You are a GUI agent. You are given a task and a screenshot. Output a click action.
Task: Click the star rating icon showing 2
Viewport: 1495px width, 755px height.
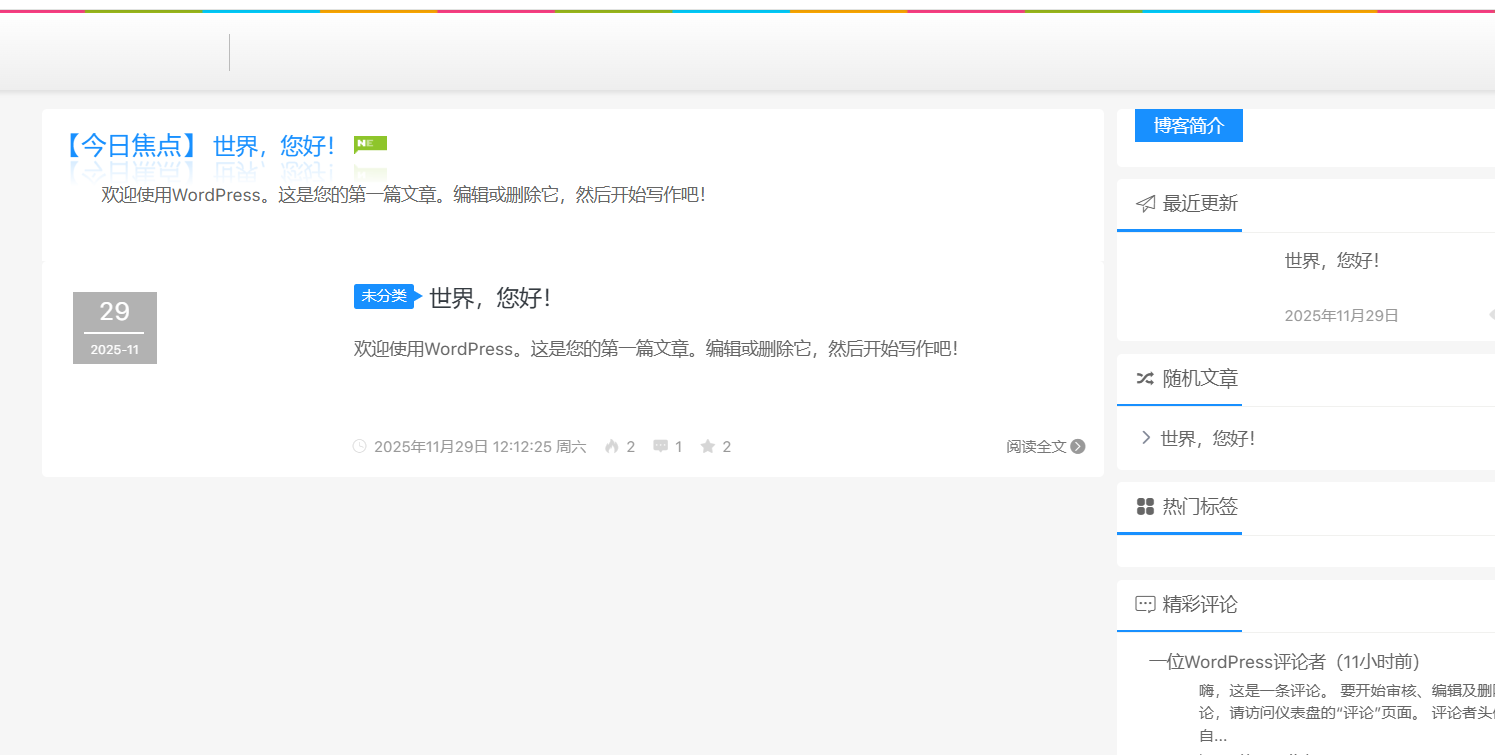click(706, 446)
